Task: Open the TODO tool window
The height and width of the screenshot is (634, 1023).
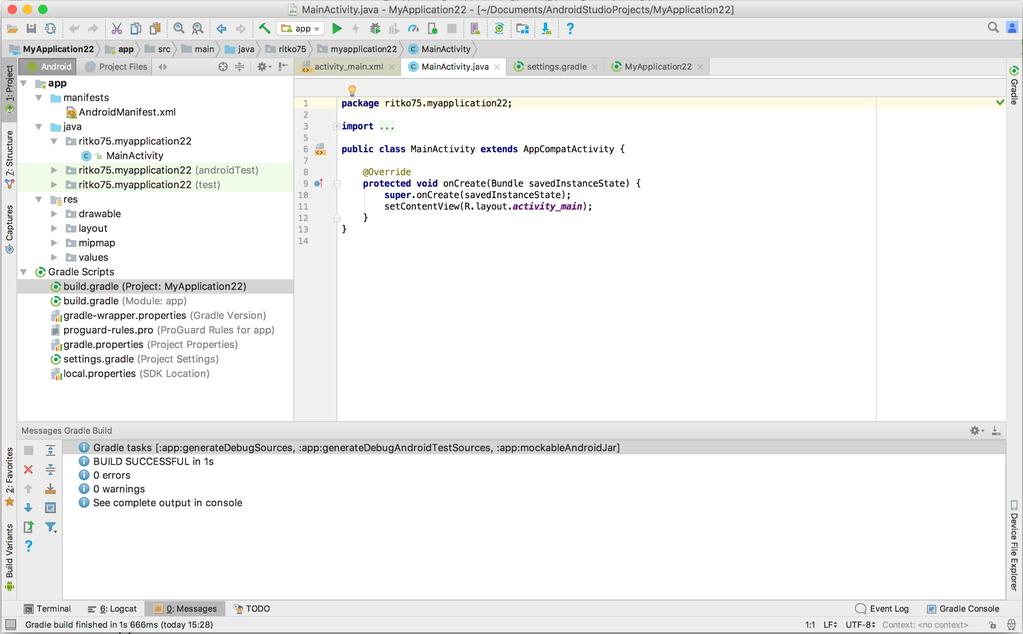Action: [252, 609]
